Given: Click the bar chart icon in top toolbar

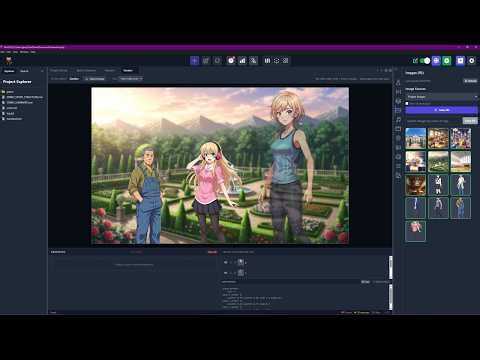Looking at the screenshot, I should [242, 60].
